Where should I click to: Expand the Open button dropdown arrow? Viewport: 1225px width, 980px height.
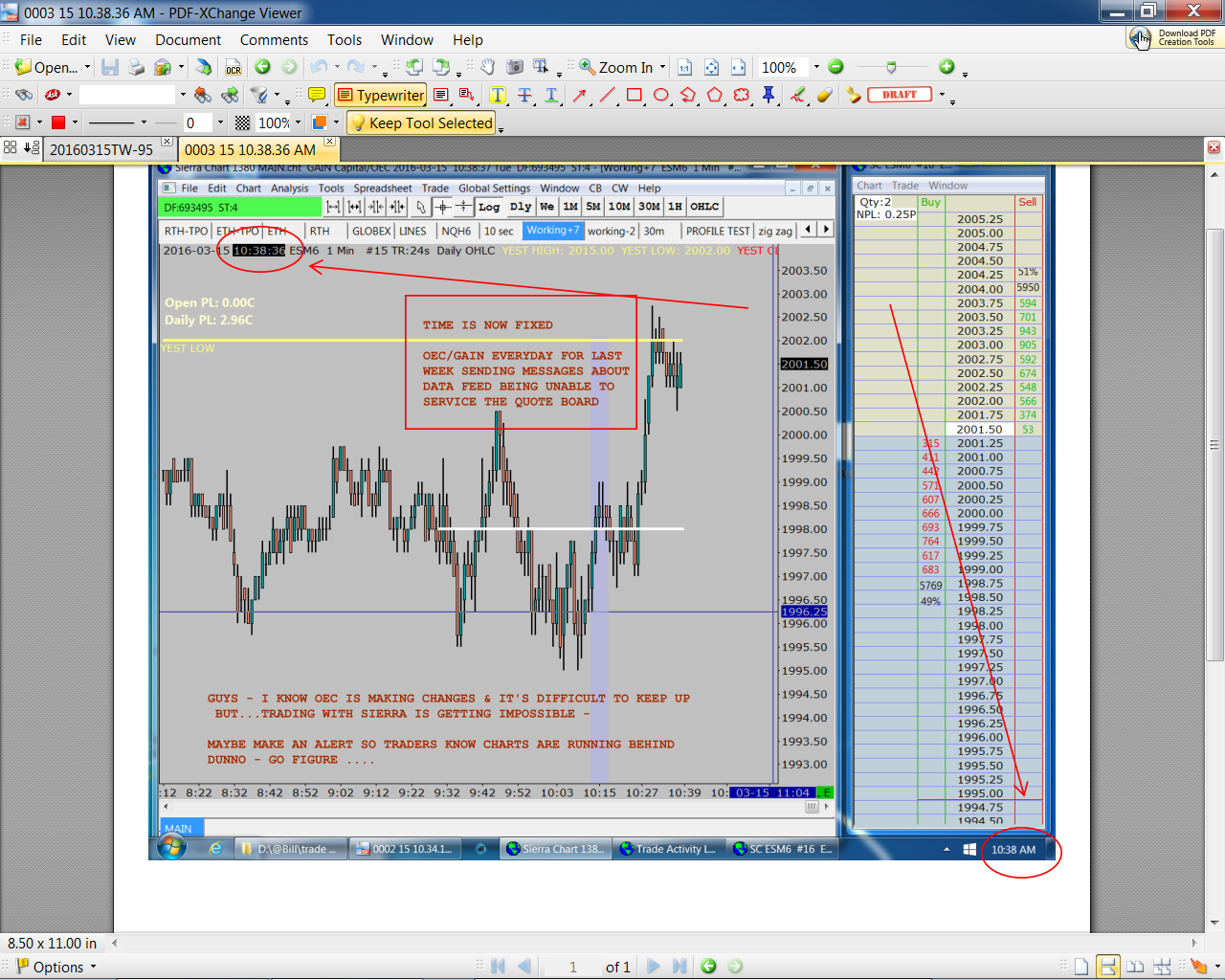point(87,67)
